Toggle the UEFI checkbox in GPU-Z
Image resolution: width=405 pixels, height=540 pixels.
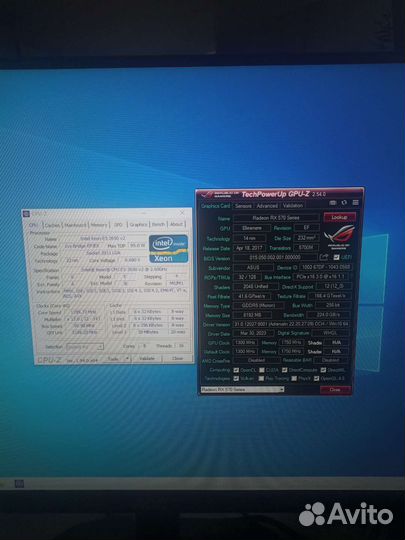[336, 257]
